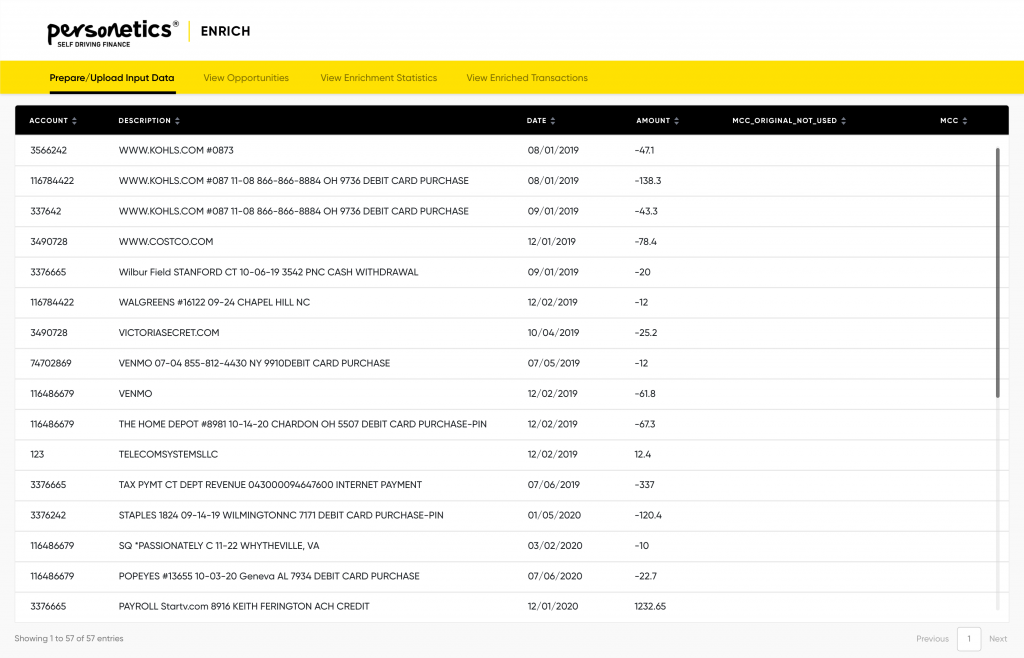Screen dimensions: 1024x658
Task: Click the ENRICH product title
Action: (x=225, y=32)
